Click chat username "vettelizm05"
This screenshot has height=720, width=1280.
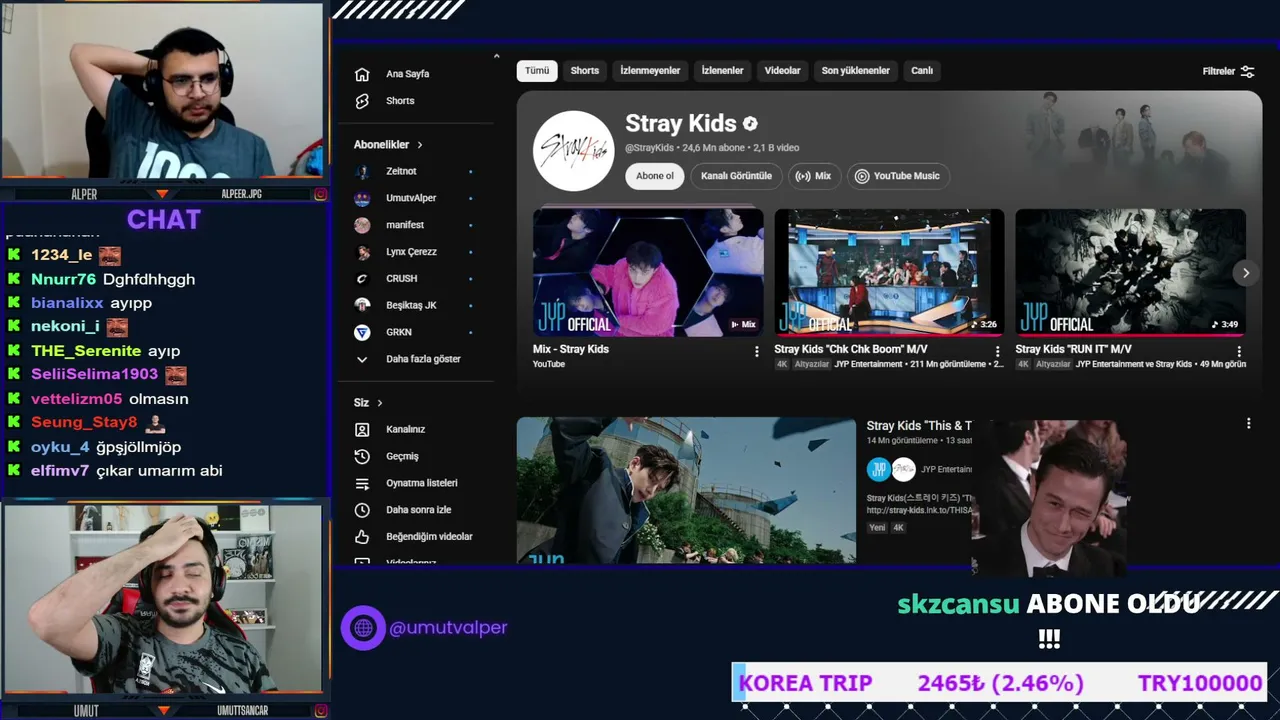click(76, 399)
